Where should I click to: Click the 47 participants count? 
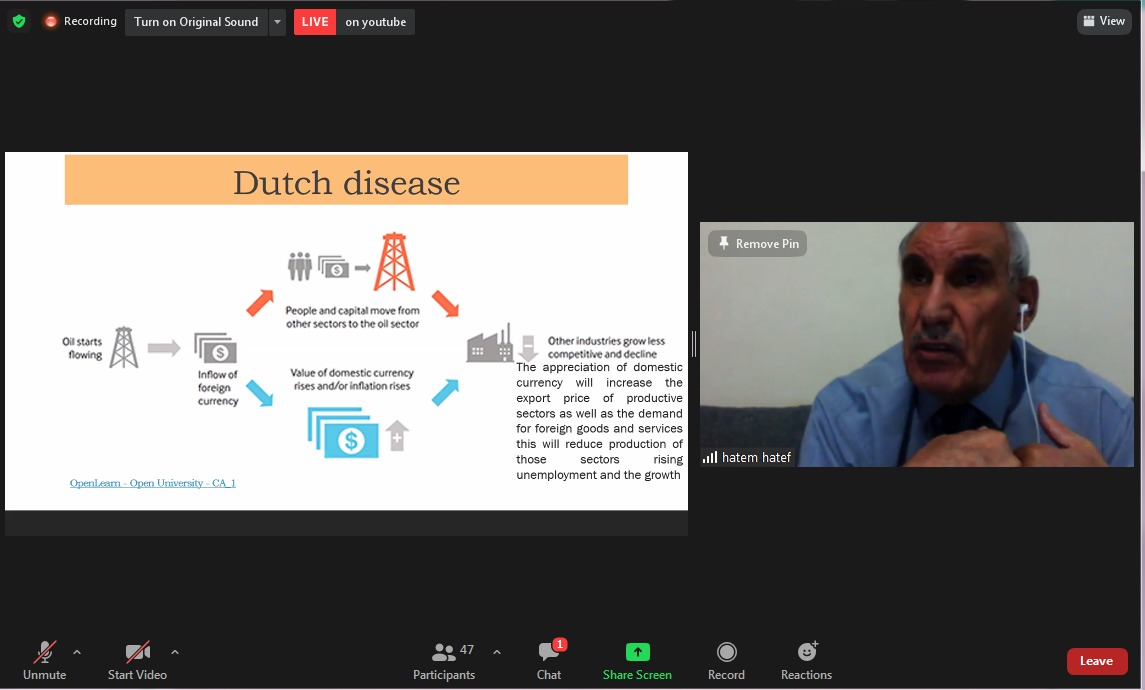pos(467,650)
